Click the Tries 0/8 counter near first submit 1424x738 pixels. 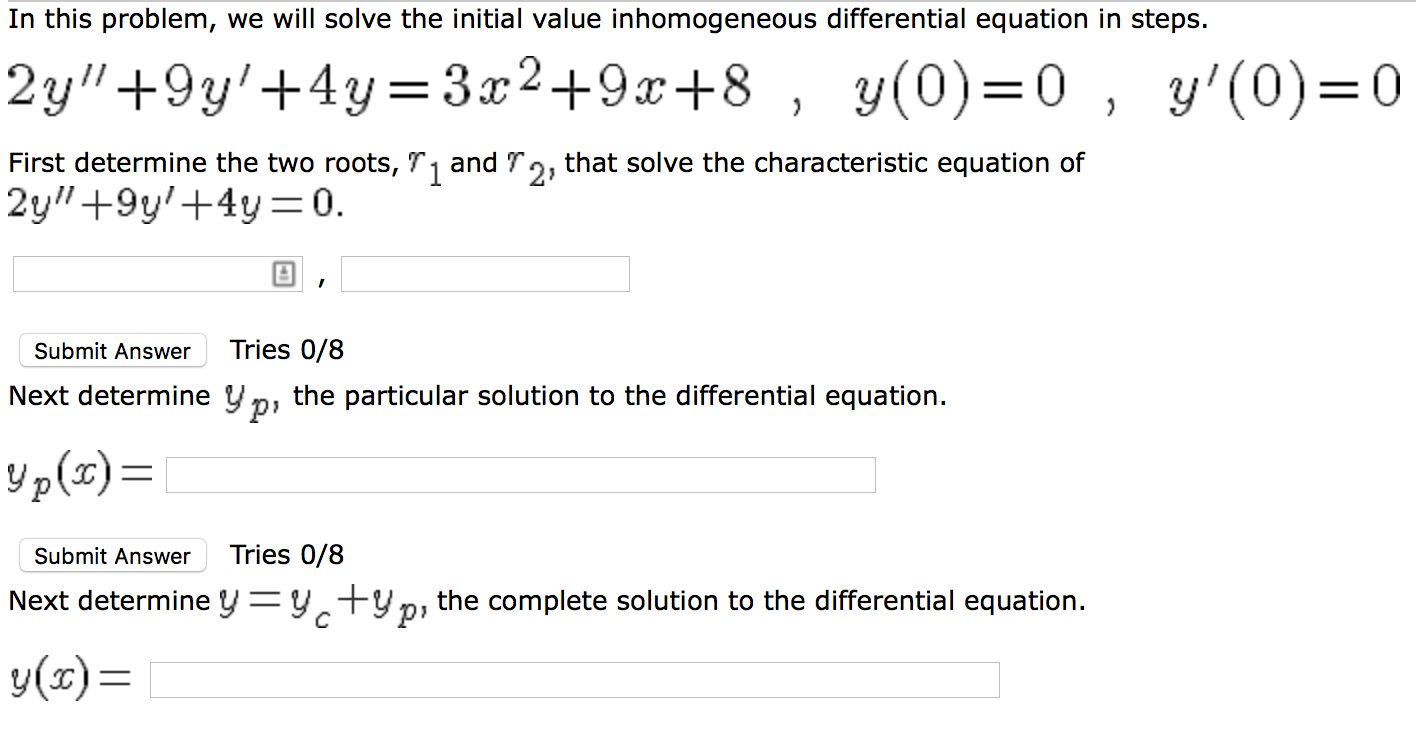click(287, 349)
